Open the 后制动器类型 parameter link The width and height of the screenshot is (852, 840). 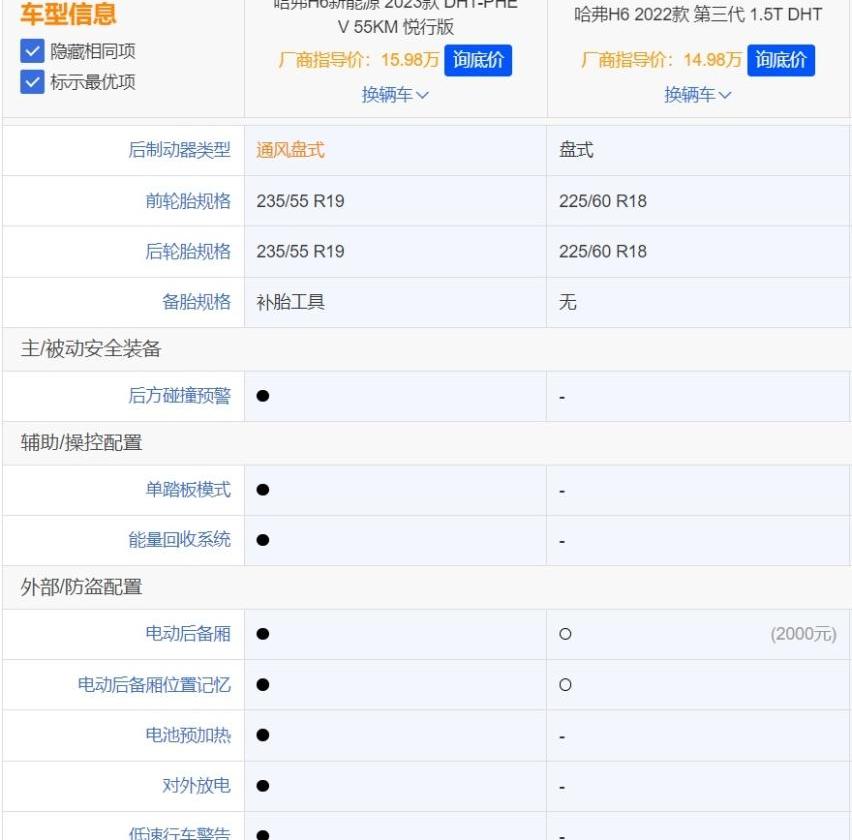tap(179, 150)
